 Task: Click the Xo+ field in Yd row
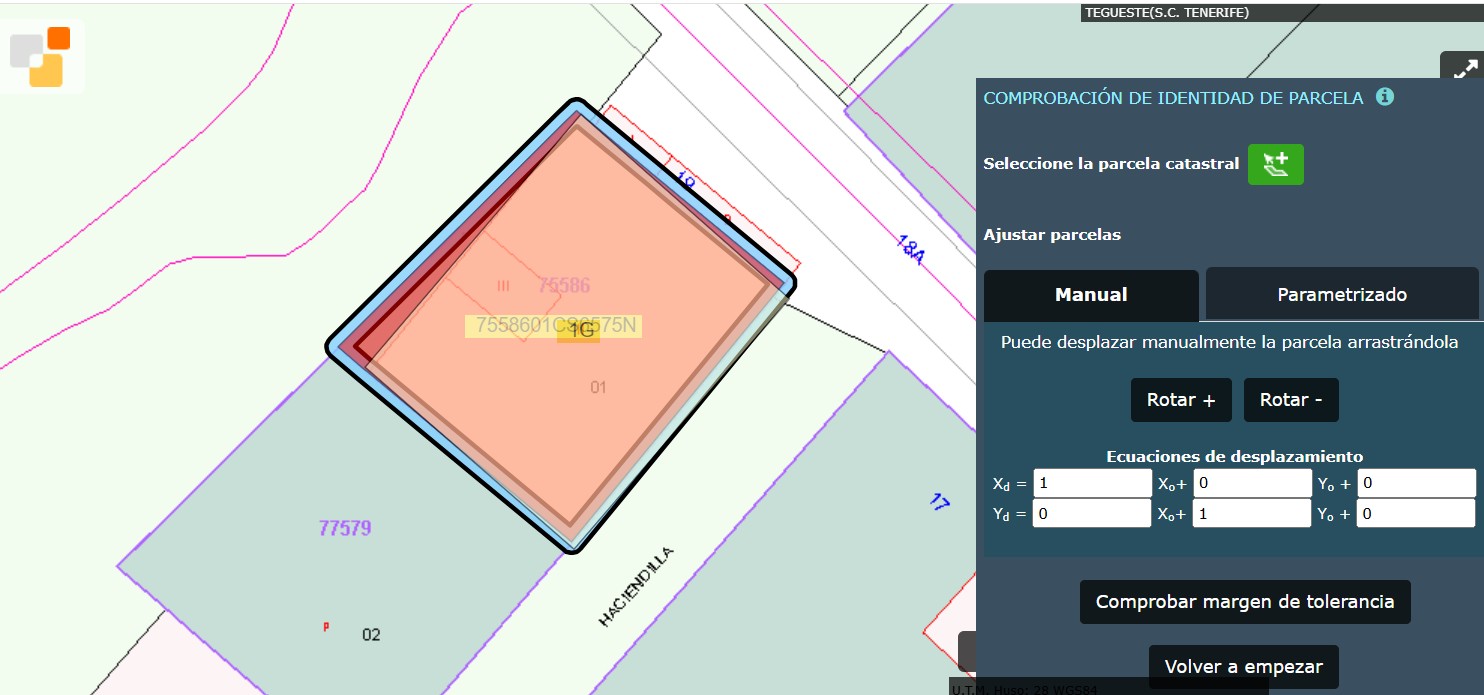click(x=1252, y=514)
